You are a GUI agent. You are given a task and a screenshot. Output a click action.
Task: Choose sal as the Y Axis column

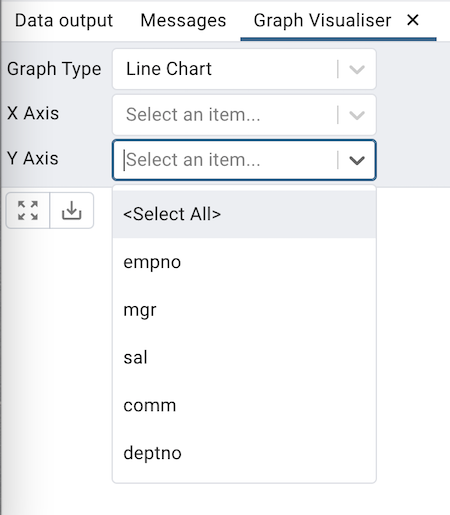(244, 357)
